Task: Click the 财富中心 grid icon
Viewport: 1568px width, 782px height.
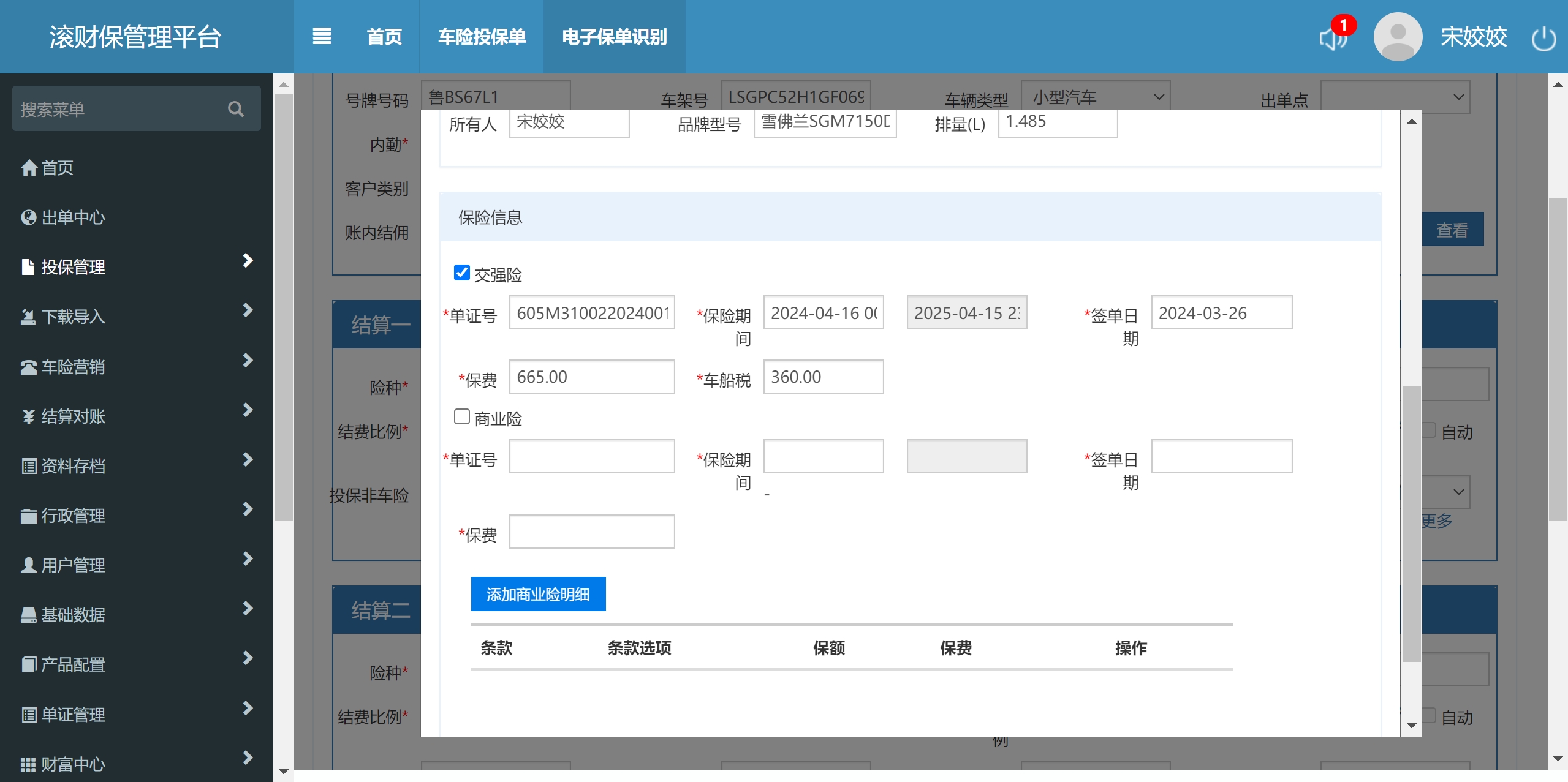Action: (29, 764)
